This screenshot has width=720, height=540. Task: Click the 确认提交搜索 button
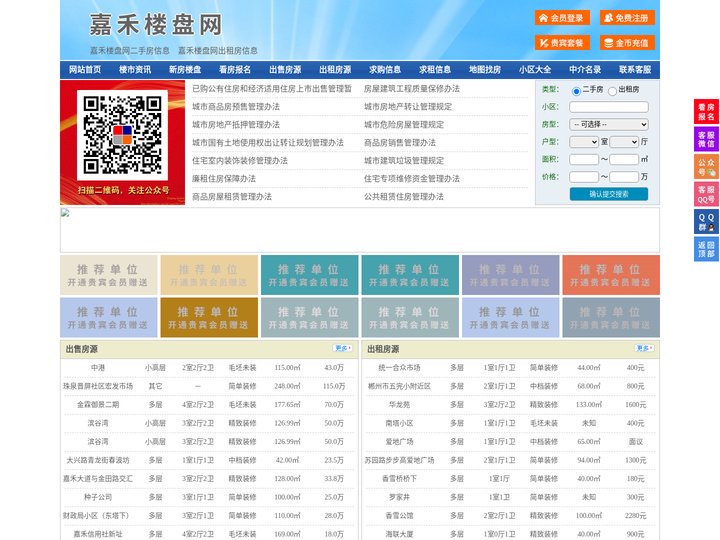click(x=609, y=194)
